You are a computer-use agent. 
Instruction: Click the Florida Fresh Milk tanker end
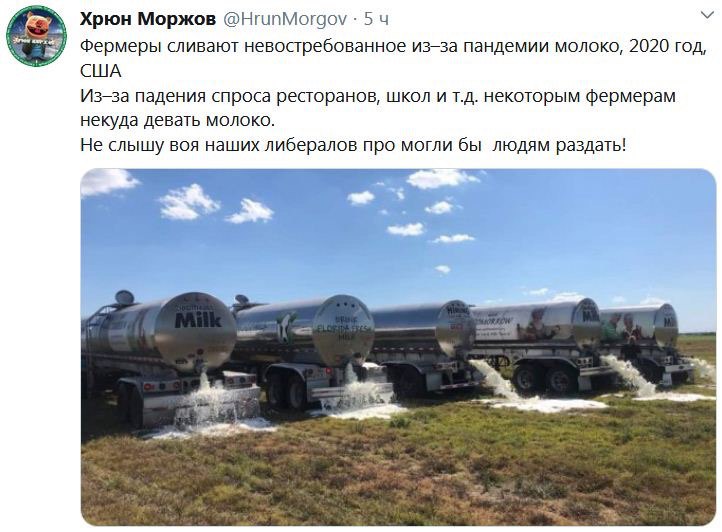343,330
